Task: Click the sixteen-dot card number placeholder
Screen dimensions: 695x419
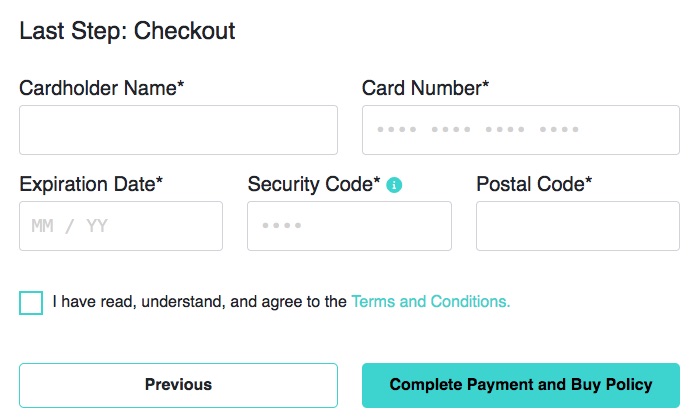Action: (478, 129)
